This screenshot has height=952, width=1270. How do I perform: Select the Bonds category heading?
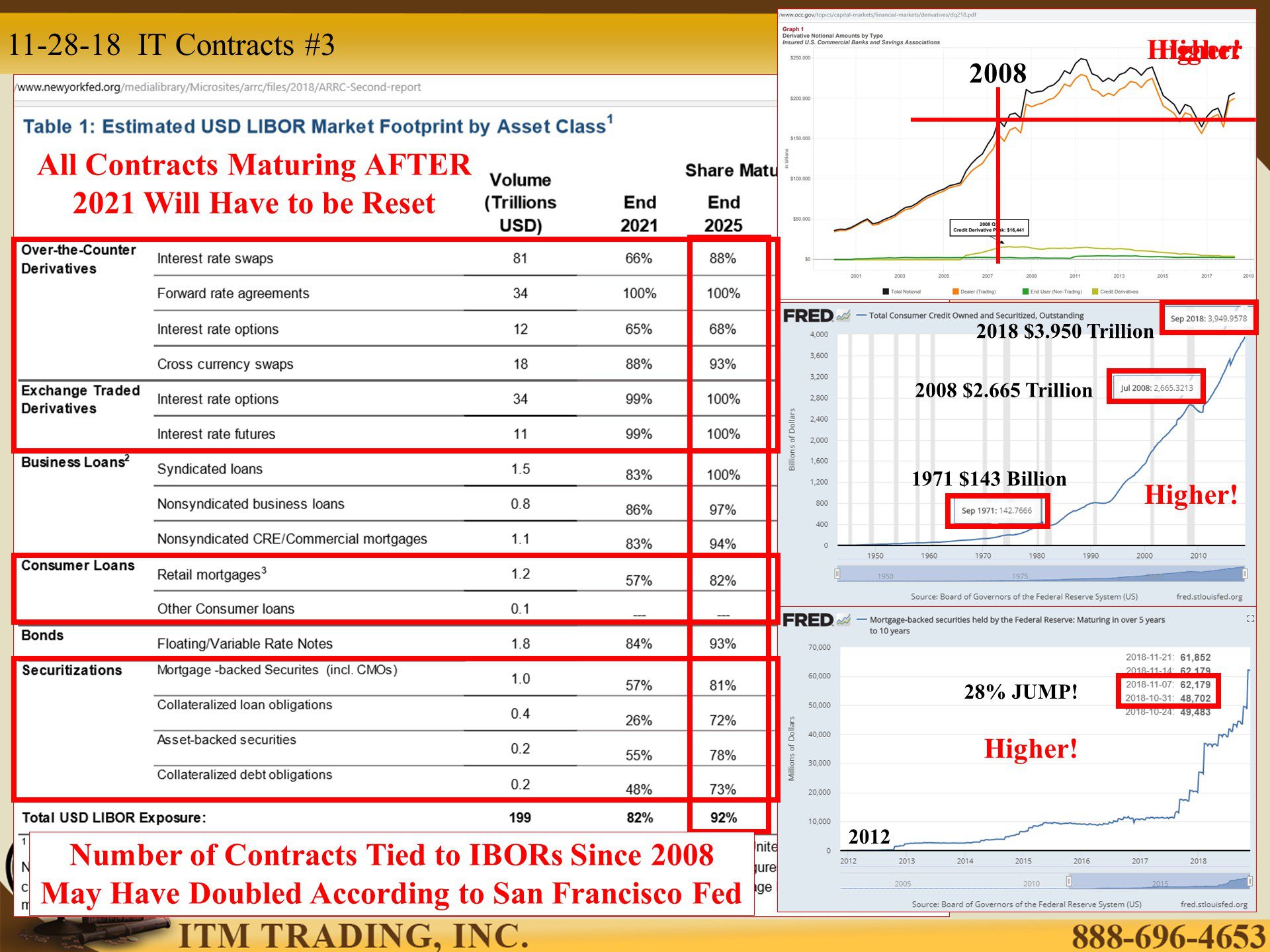[x=42, y=635]
